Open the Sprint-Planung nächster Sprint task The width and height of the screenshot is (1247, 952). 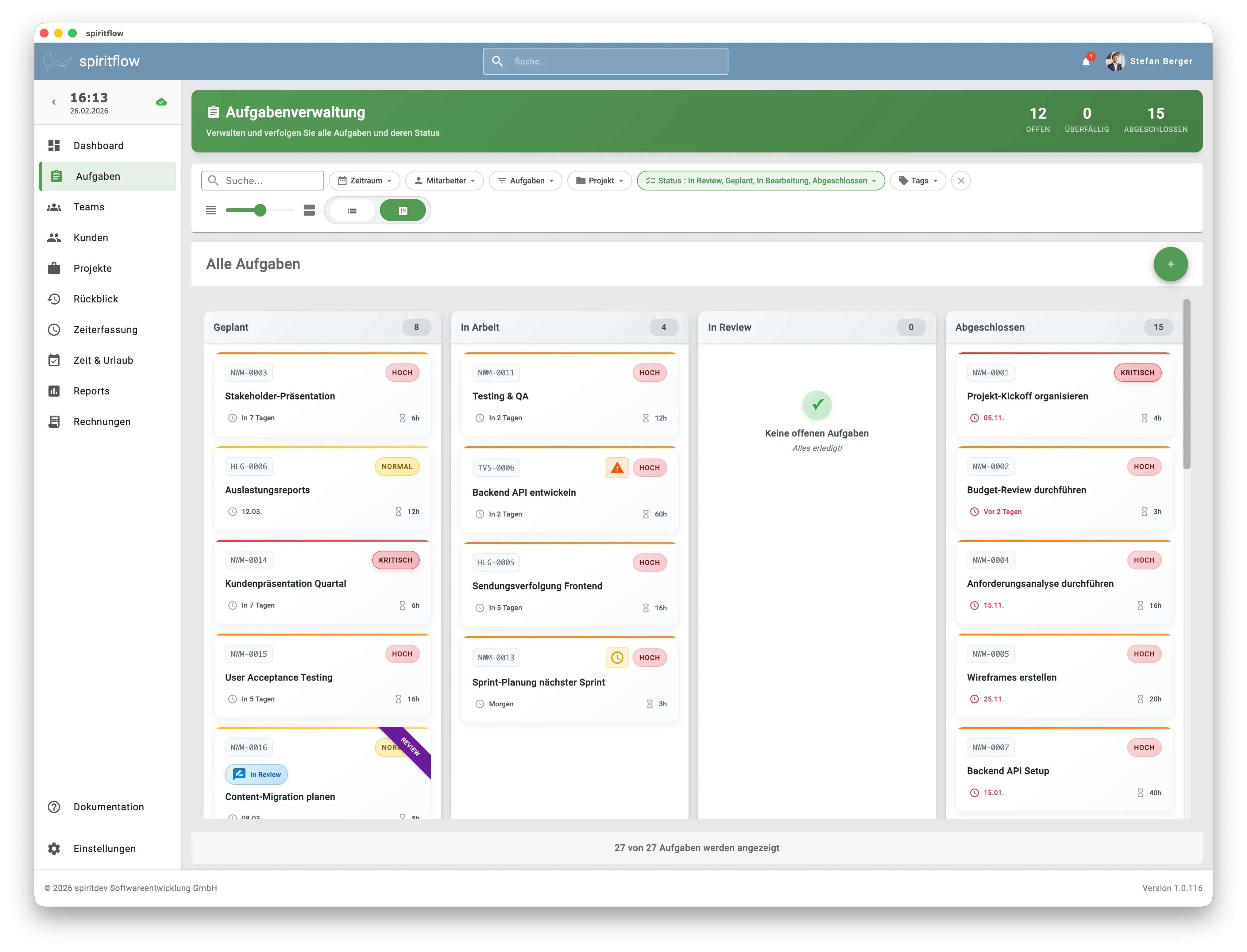click(569, 680)
